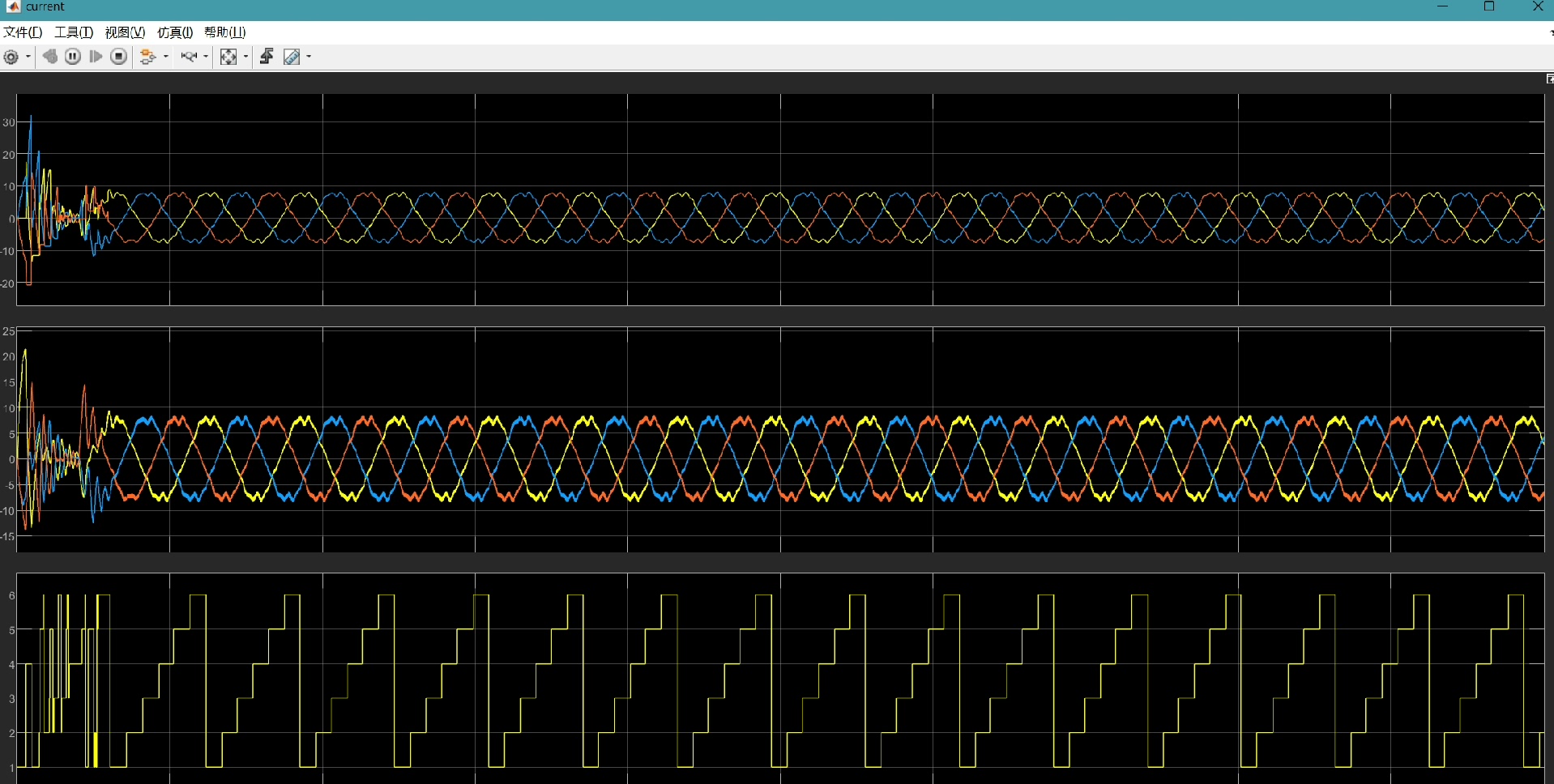This screenshot has height=784, width=1554.
Task: Click the '6' y-axis tick label
Action: tap(11, 595)
